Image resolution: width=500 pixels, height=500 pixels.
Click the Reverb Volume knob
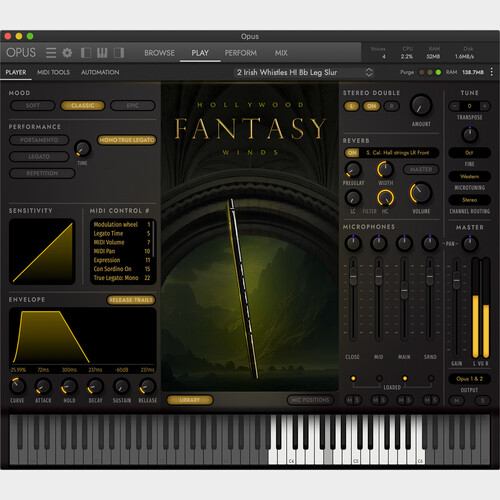(x=421, y=193)
